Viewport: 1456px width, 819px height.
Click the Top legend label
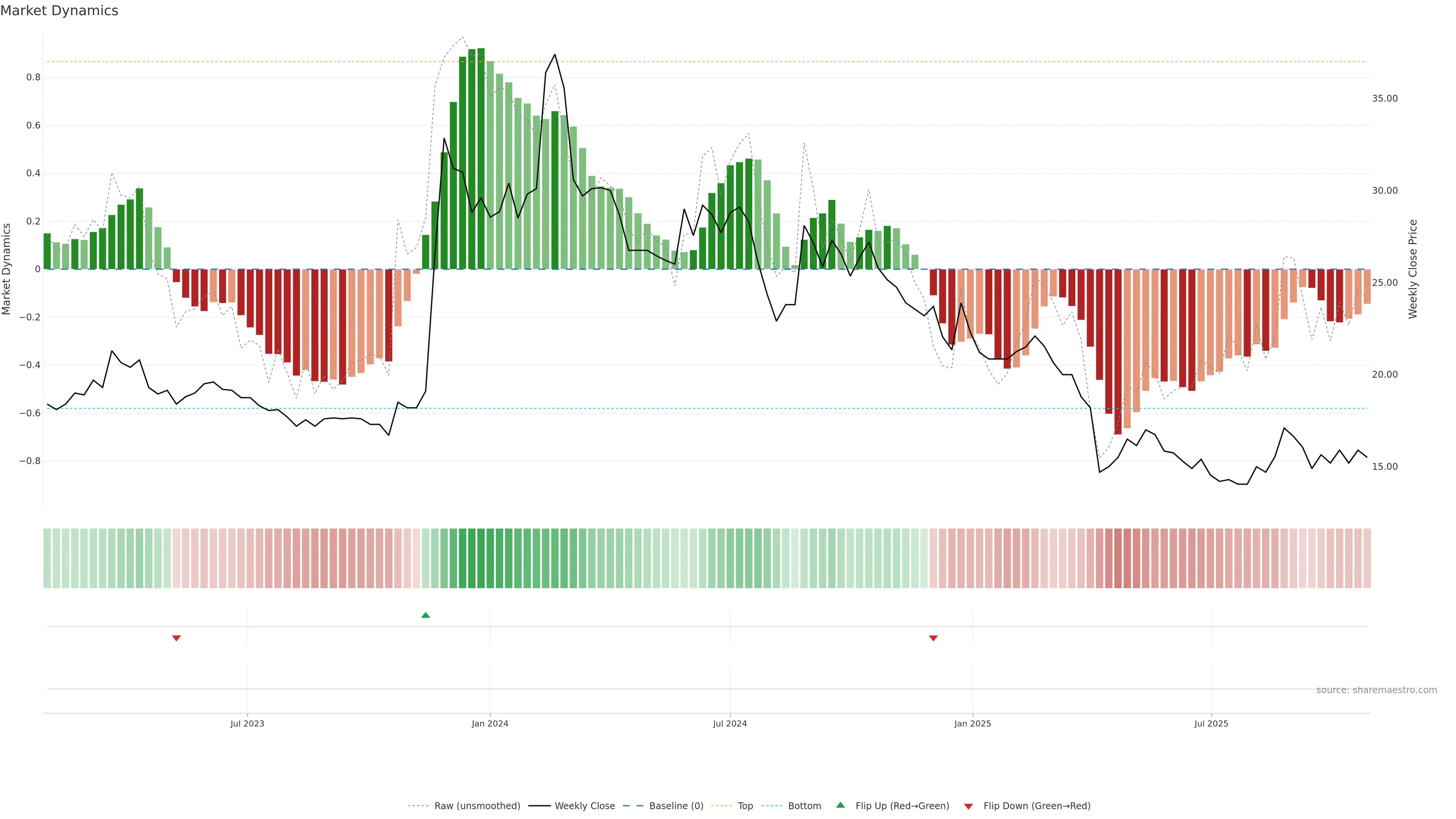745,805
